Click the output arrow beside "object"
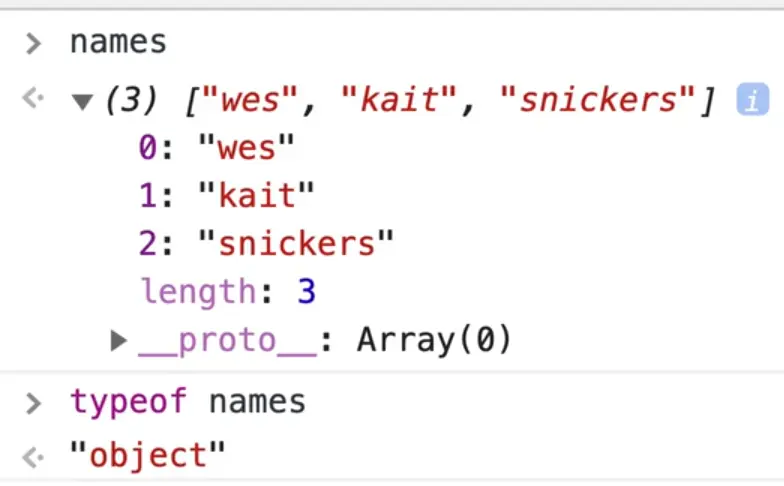 (x=34, y=457)
